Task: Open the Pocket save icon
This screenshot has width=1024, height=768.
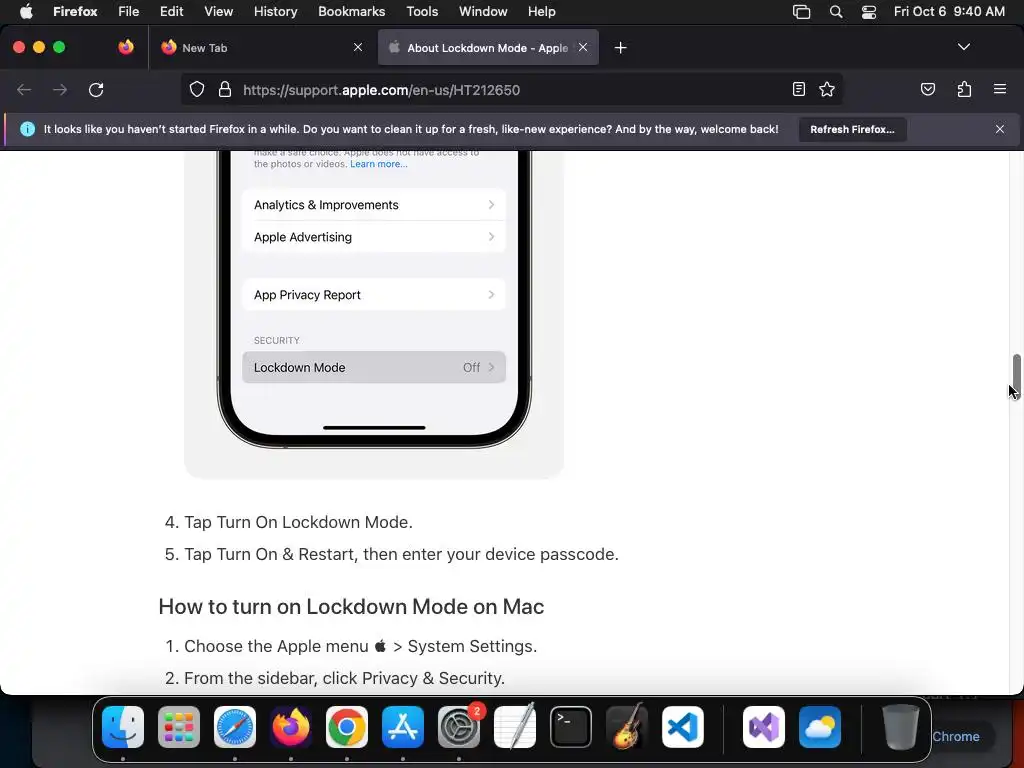Action: coord(928,89)
